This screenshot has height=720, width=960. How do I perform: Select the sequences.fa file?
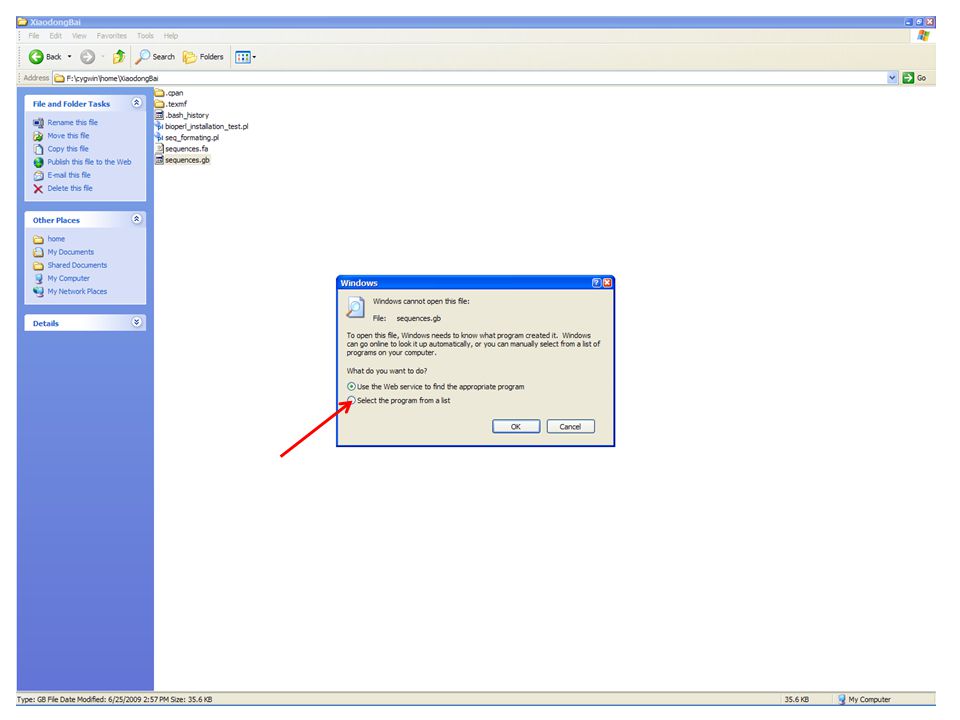(x=181, y=149)
